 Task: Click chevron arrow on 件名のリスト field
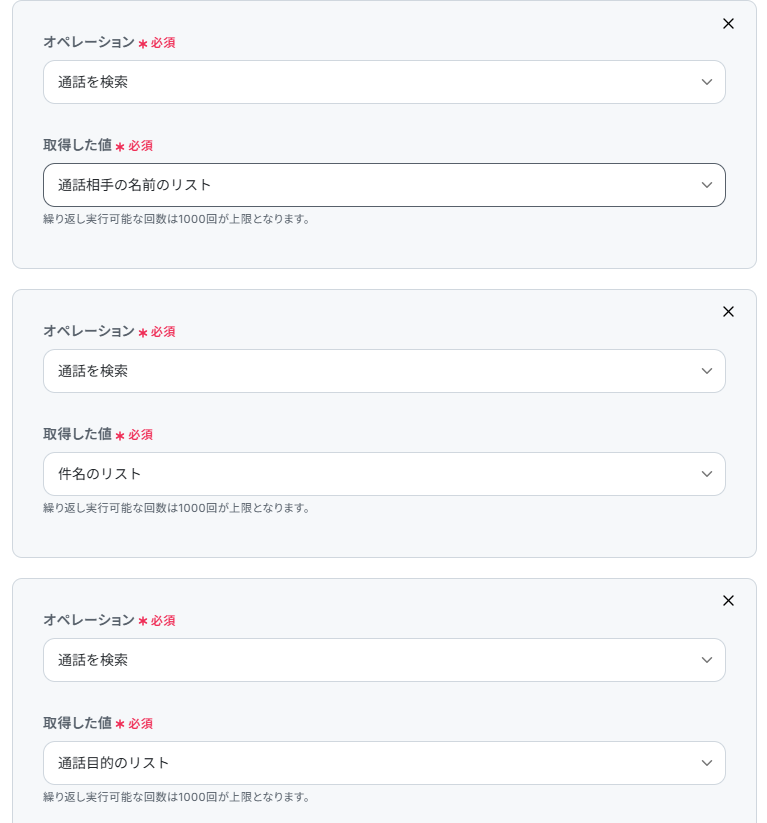point(707,474)
